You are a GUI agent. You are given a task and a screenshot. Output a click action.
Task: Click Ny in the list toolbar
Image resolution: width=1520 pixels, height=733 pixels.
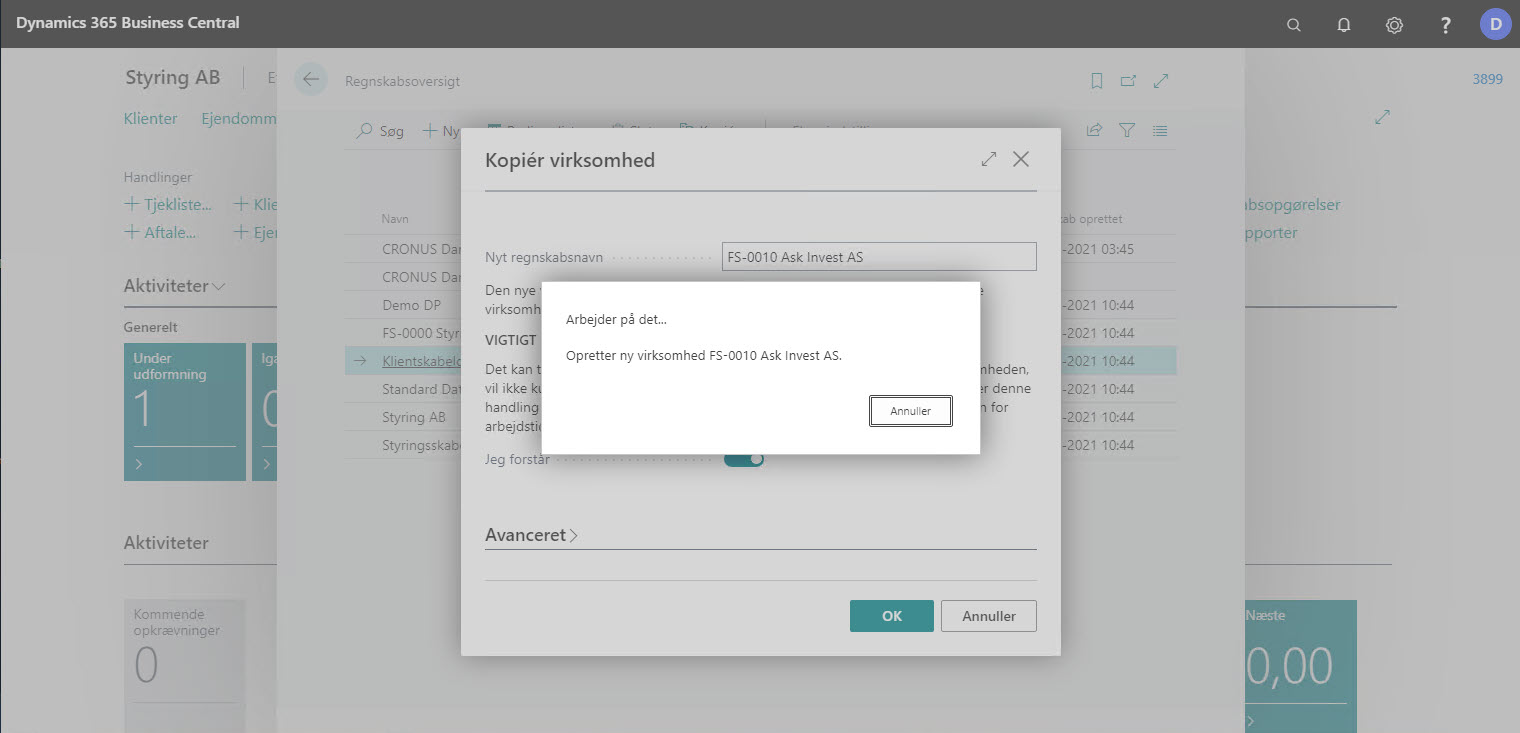pos(441,131)
